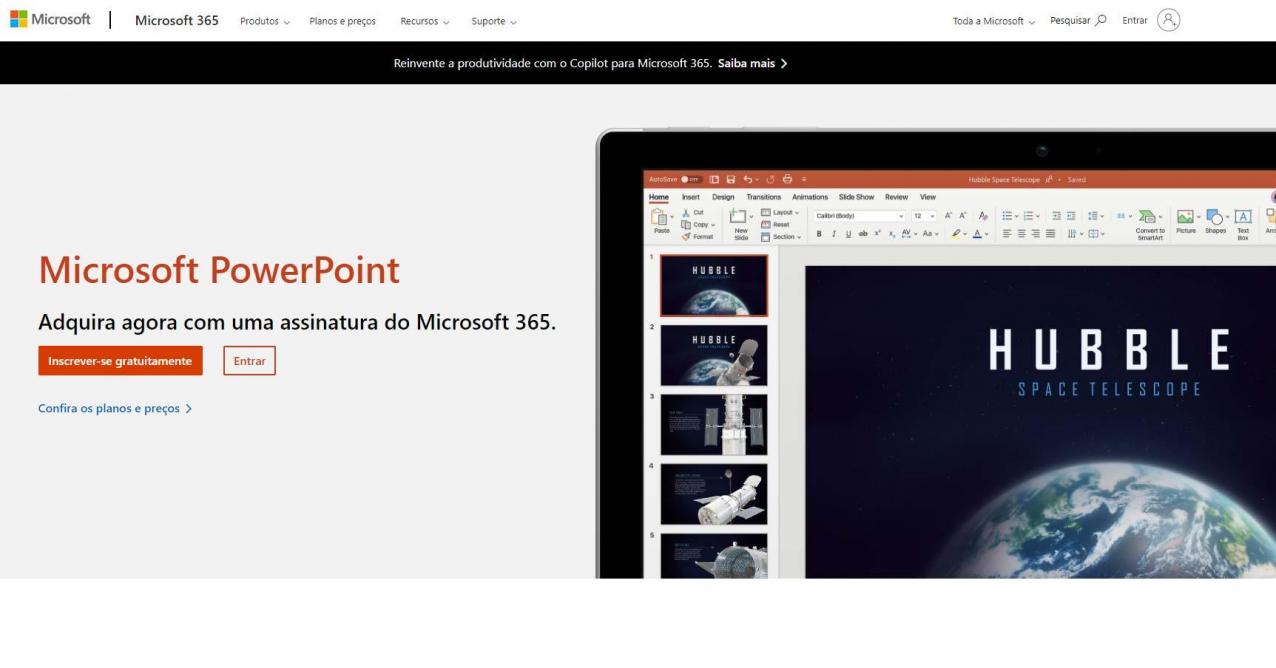Open the Shapes tool
This screenshot has height=668, width=1276.
[1215, 218]
